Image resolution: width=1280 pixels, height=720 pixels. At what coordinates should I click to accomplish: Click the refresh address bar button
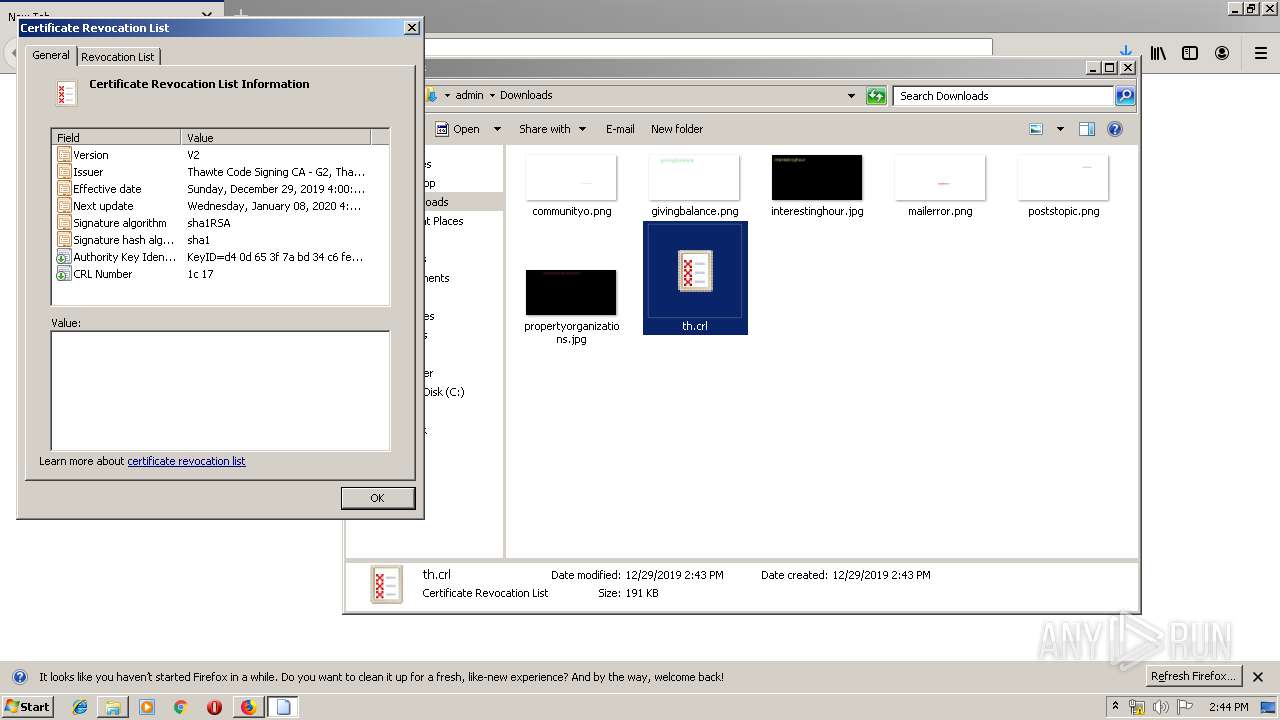pos(876,96)
